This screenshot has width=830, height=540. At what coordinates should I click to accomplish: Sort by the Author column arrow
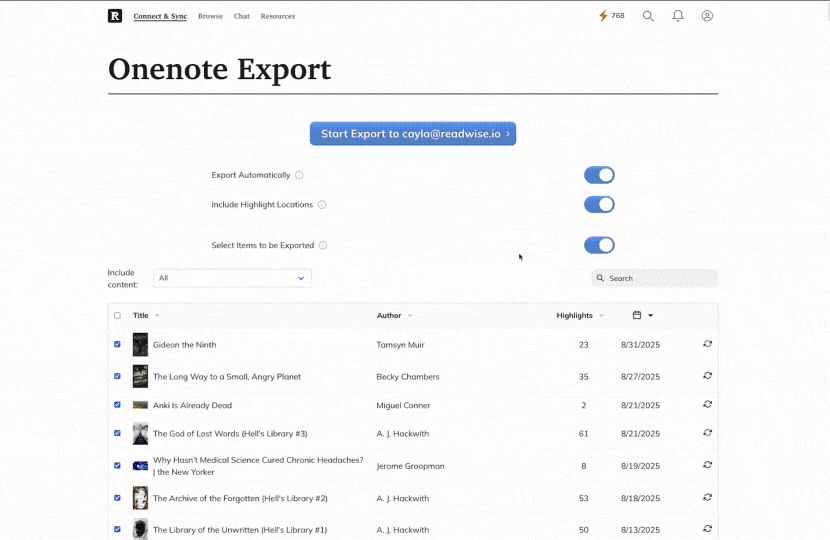pos(410,316)
